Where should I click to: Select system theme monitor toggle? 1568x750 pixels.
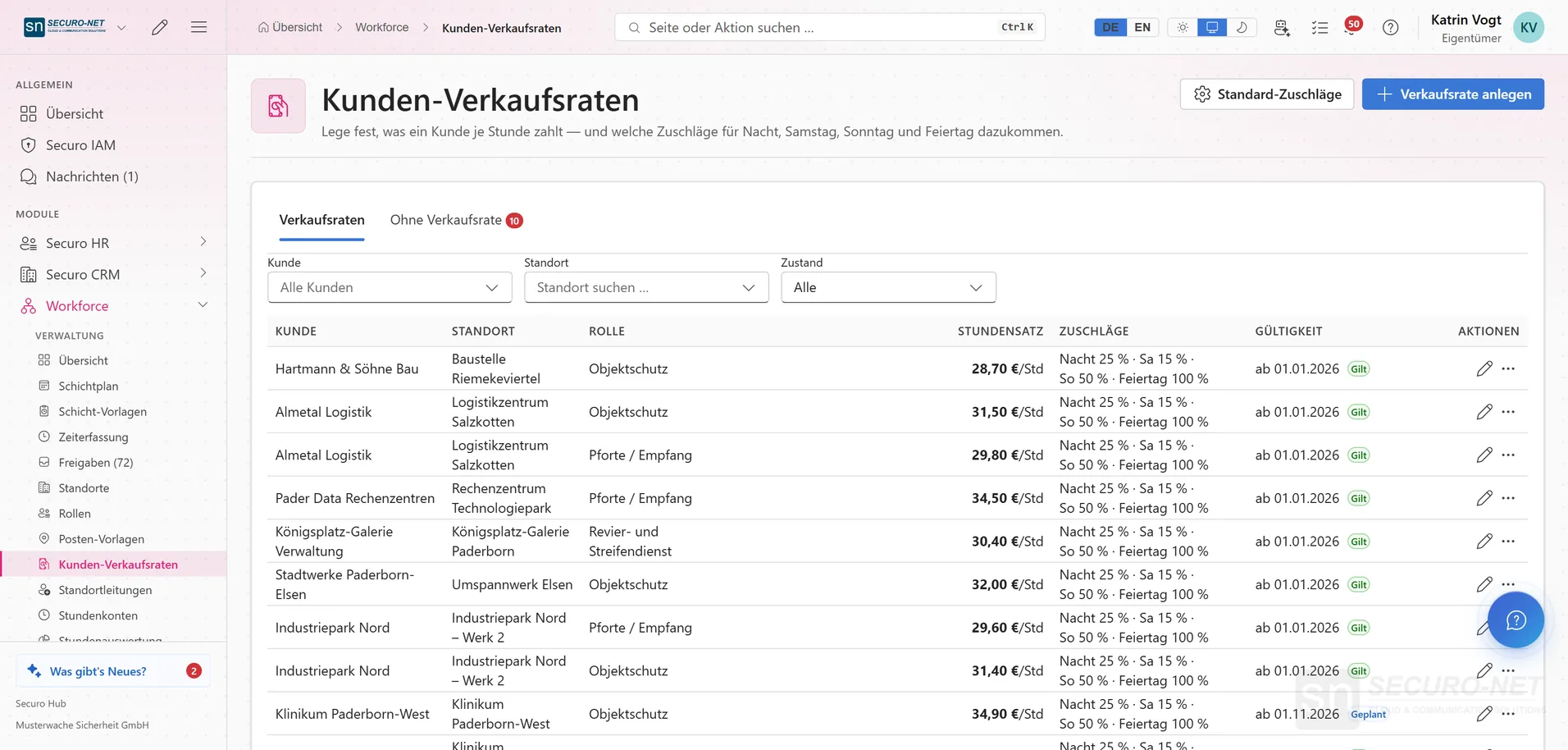tap(1212, 27)
